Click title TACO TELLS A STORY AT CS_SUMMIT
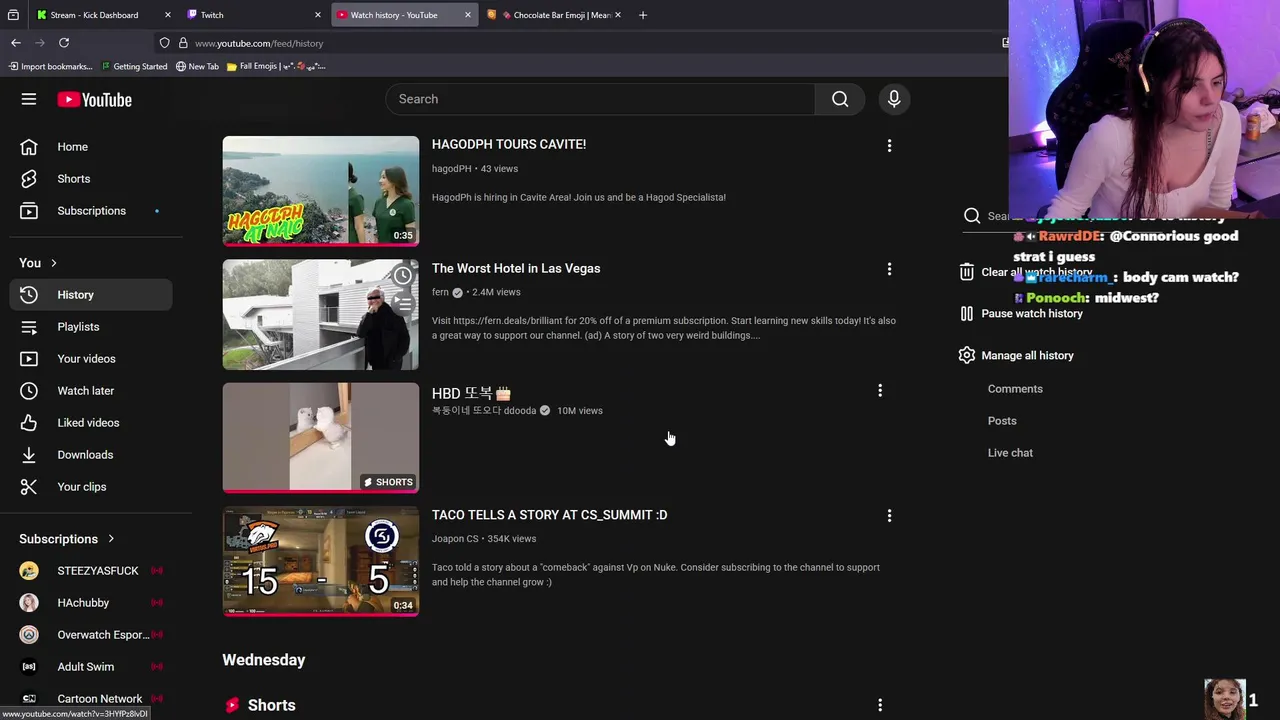 pos(549,515)
